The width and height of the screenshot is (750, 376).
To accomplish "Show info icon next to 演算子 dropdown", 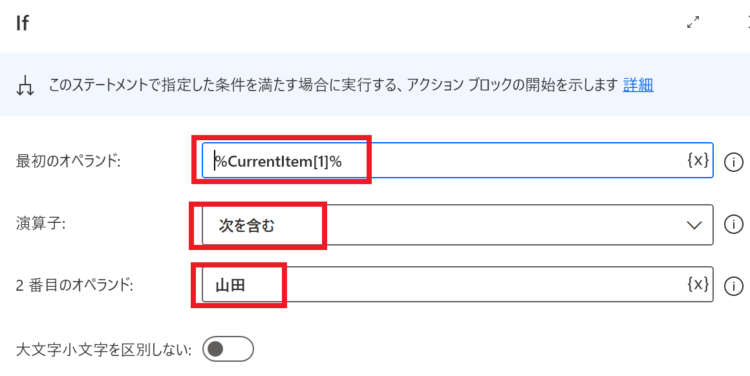I will click(733, 224).
